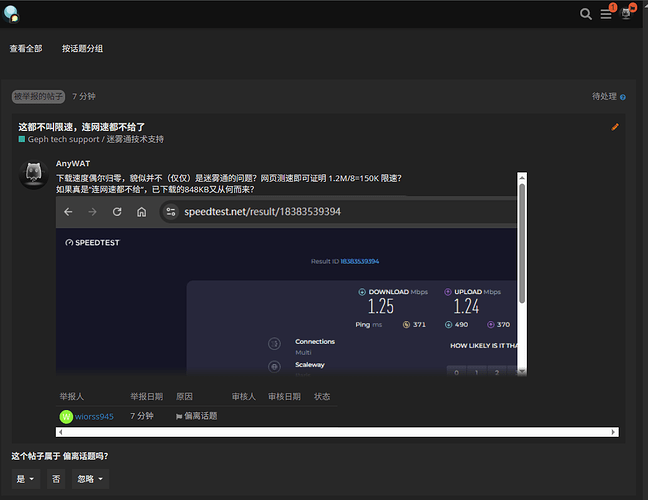
Task: Open the hamburger menu with notification badge
Action: pyautogui.click(x=606, y=14)
